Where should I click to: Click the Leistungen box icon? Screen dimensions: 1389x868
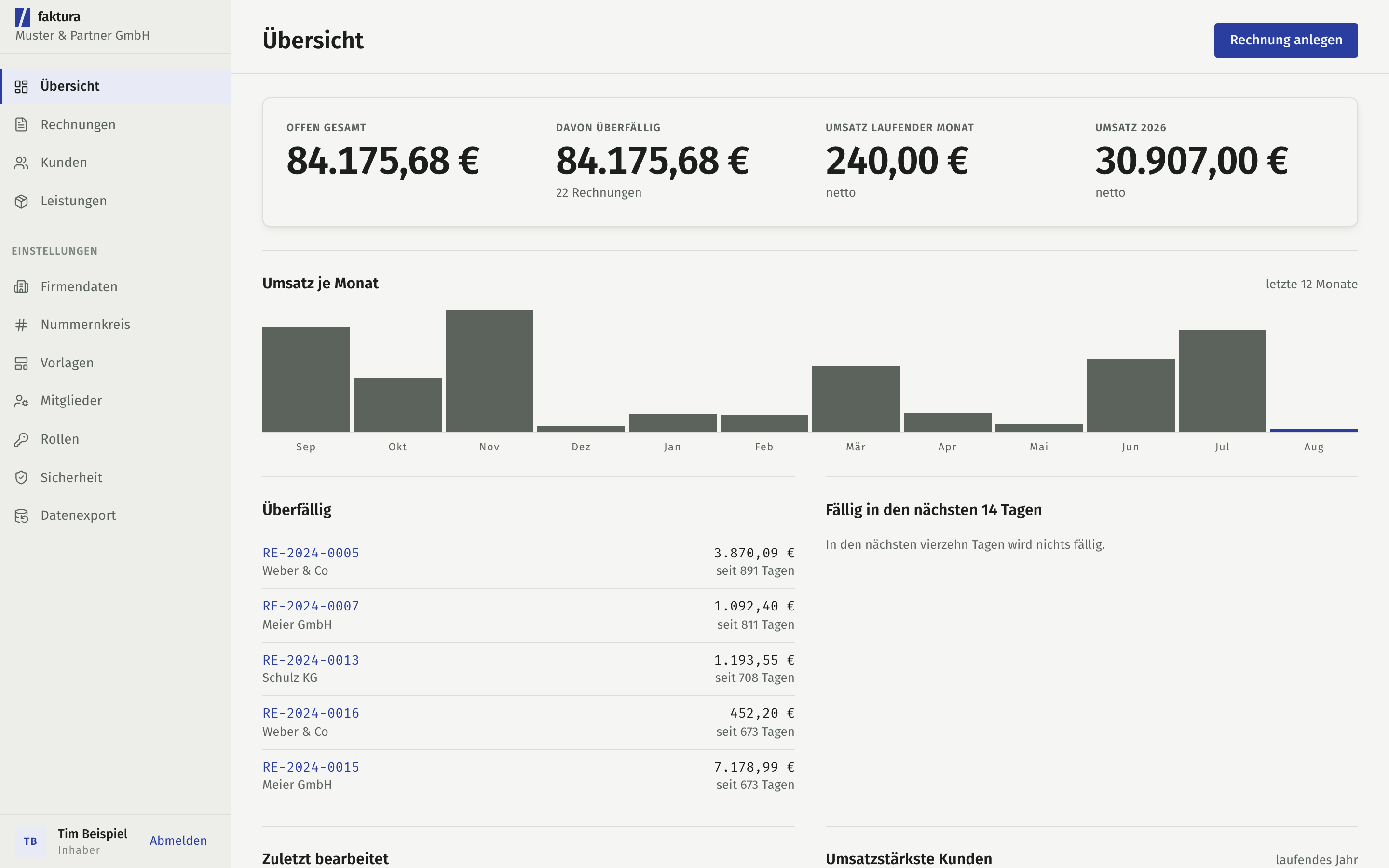coord(21,202)
